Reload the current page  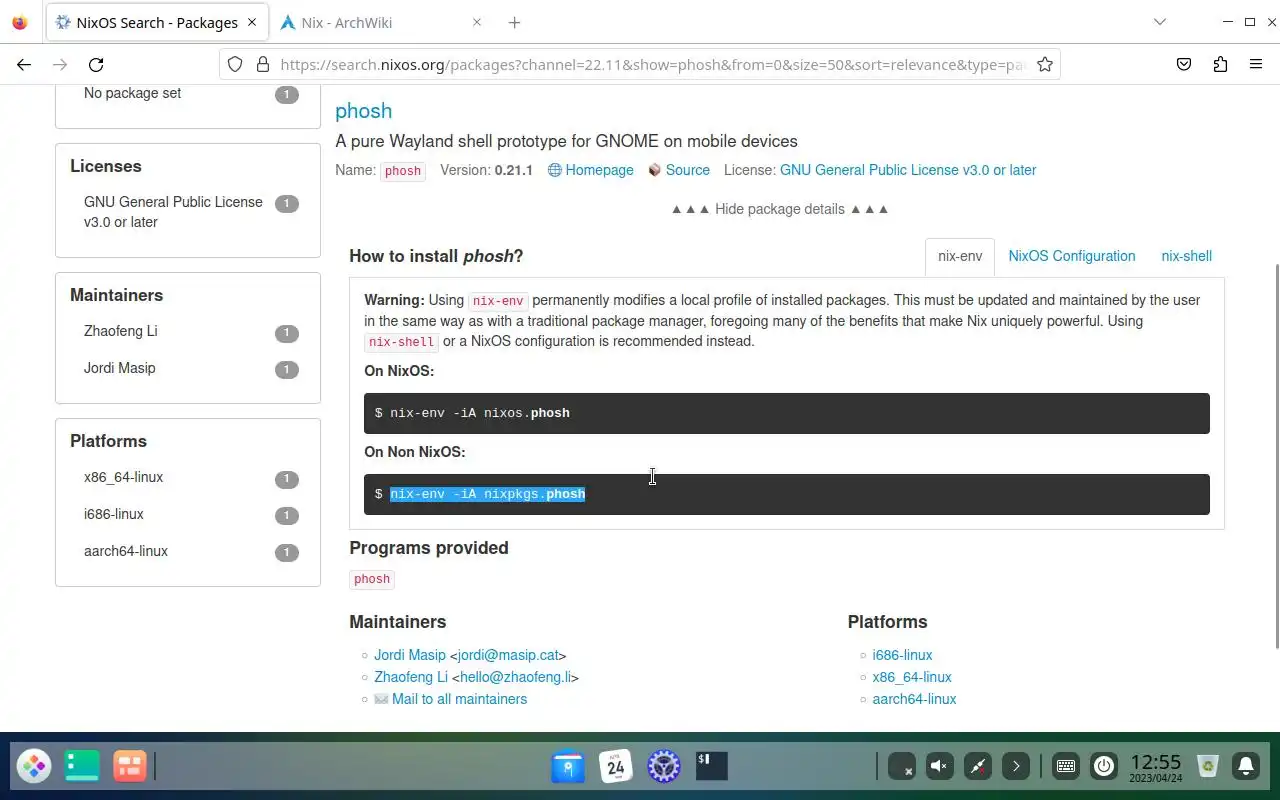click(x=96, y=64)
